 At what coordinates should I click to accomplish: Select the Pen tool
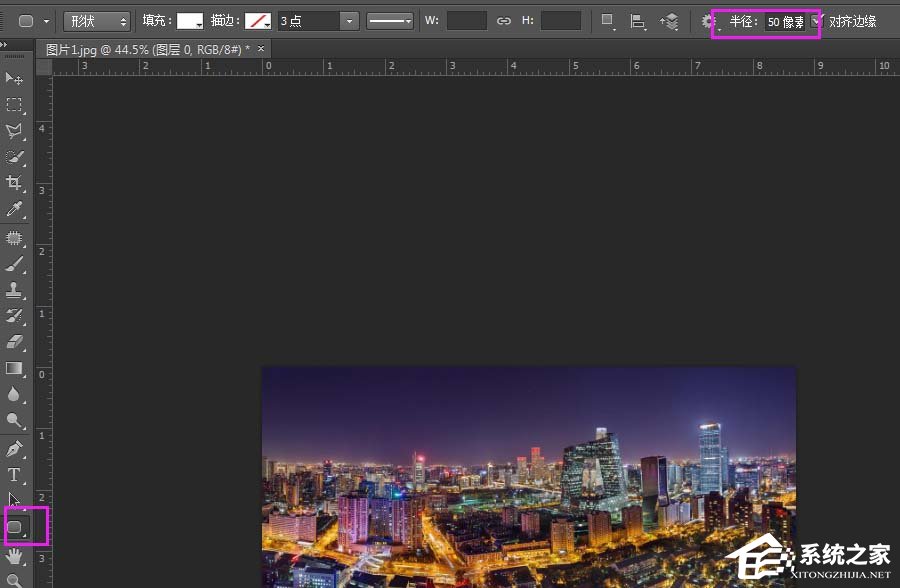[15, 448]
